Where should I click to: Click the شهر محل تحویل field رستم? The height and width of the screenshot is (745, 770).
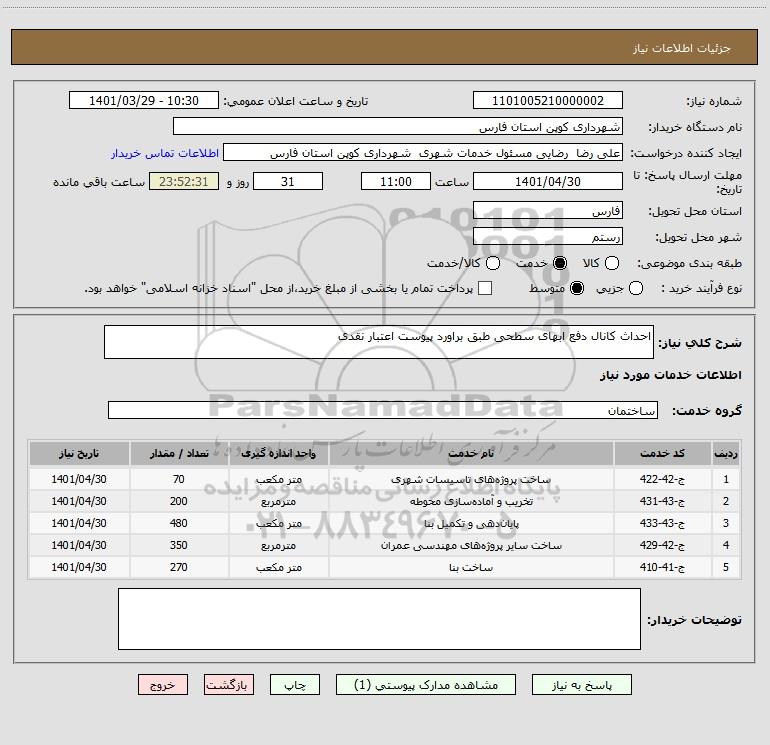click(548, 236)
